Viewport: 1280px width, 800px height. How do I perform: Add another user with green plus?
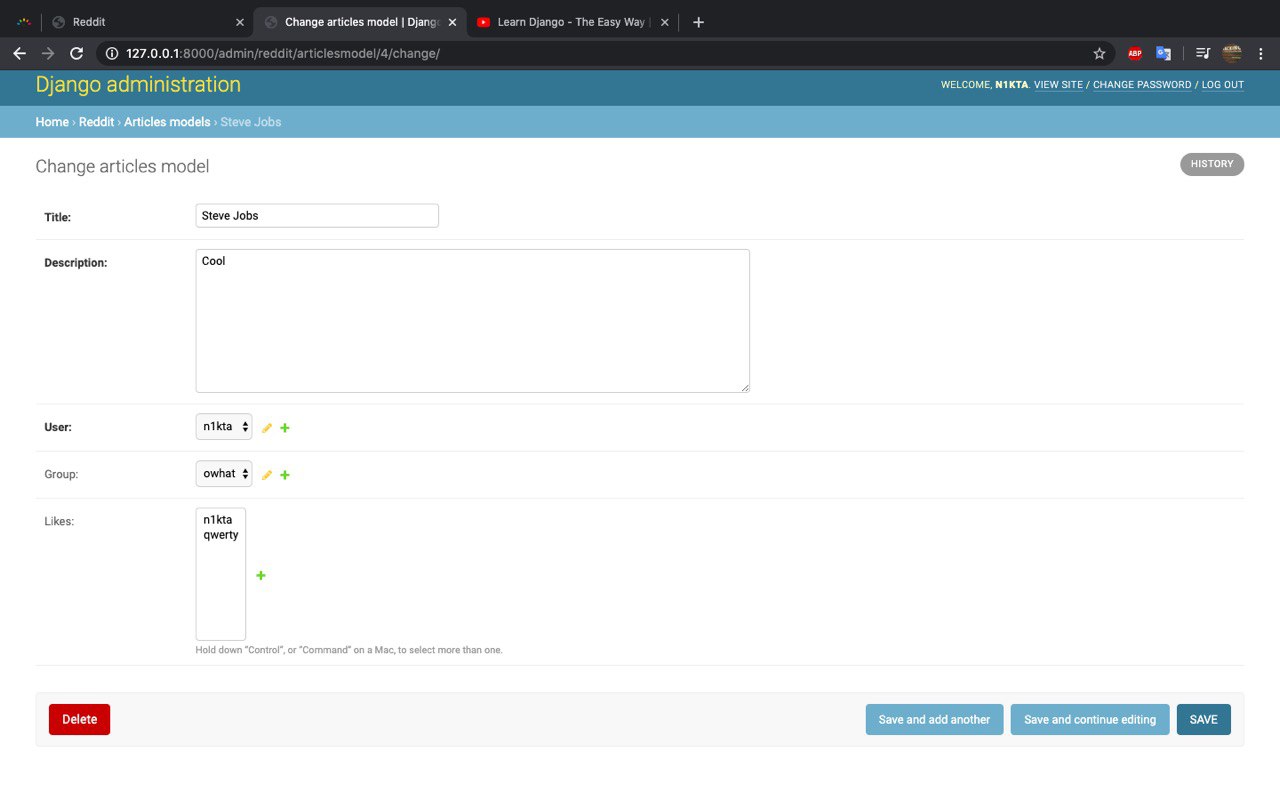285,428
